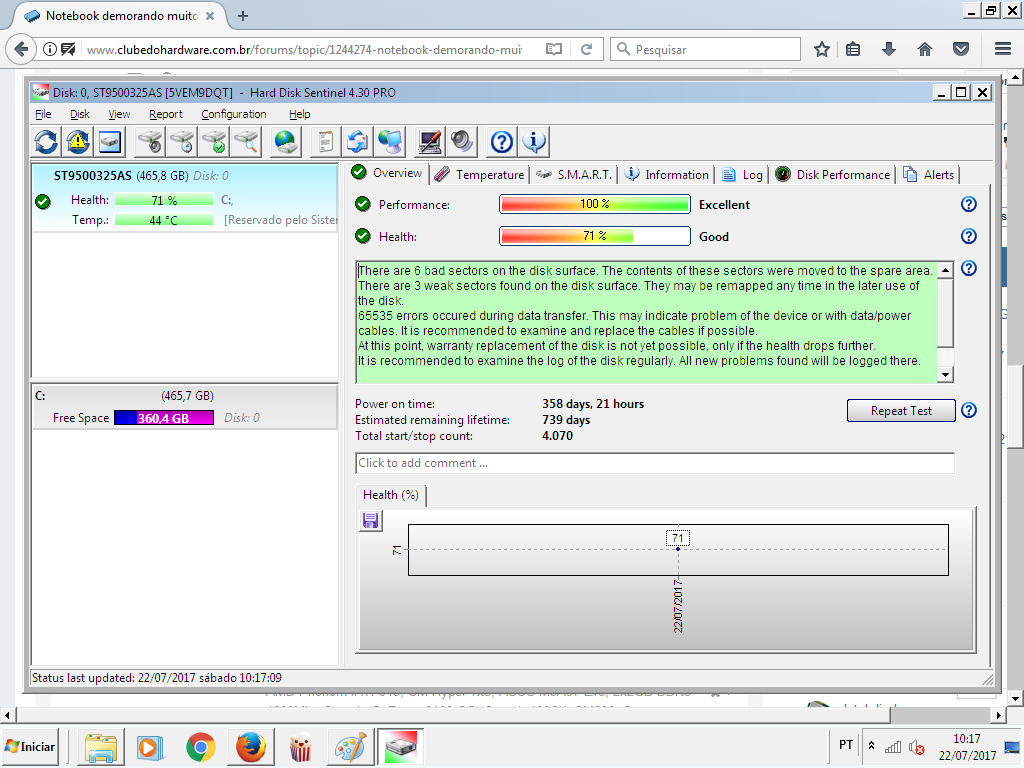Viewport: 1024px width, 768px height.
Task: Click the disk with speaker test icon
Action: [x=150, y=142]
